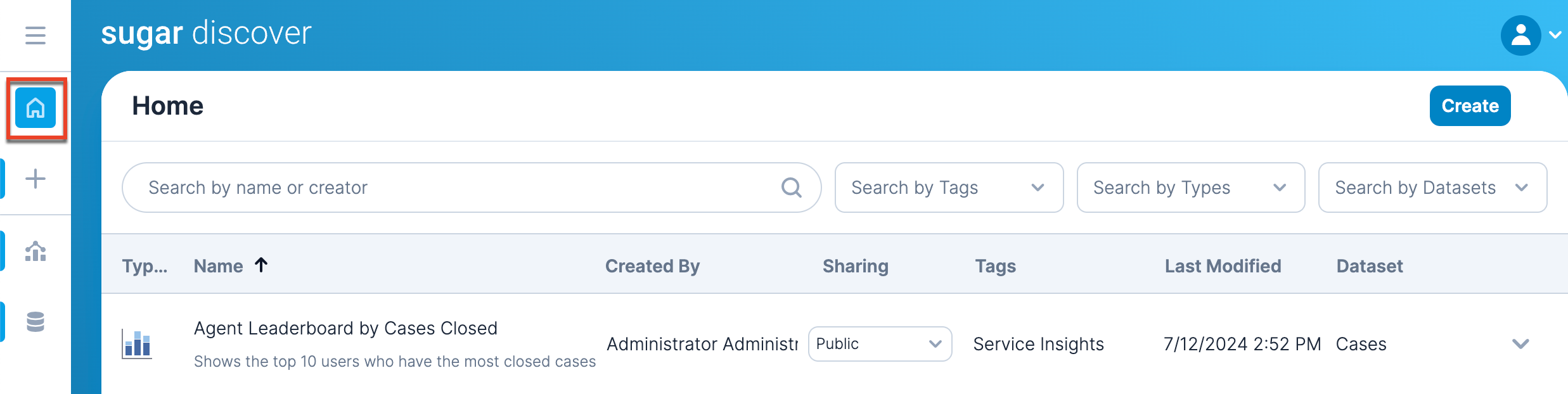Viewport: 1568px width, 394px height.
Task: Go to the Home sidebar icon
Action: pos(35,108)
